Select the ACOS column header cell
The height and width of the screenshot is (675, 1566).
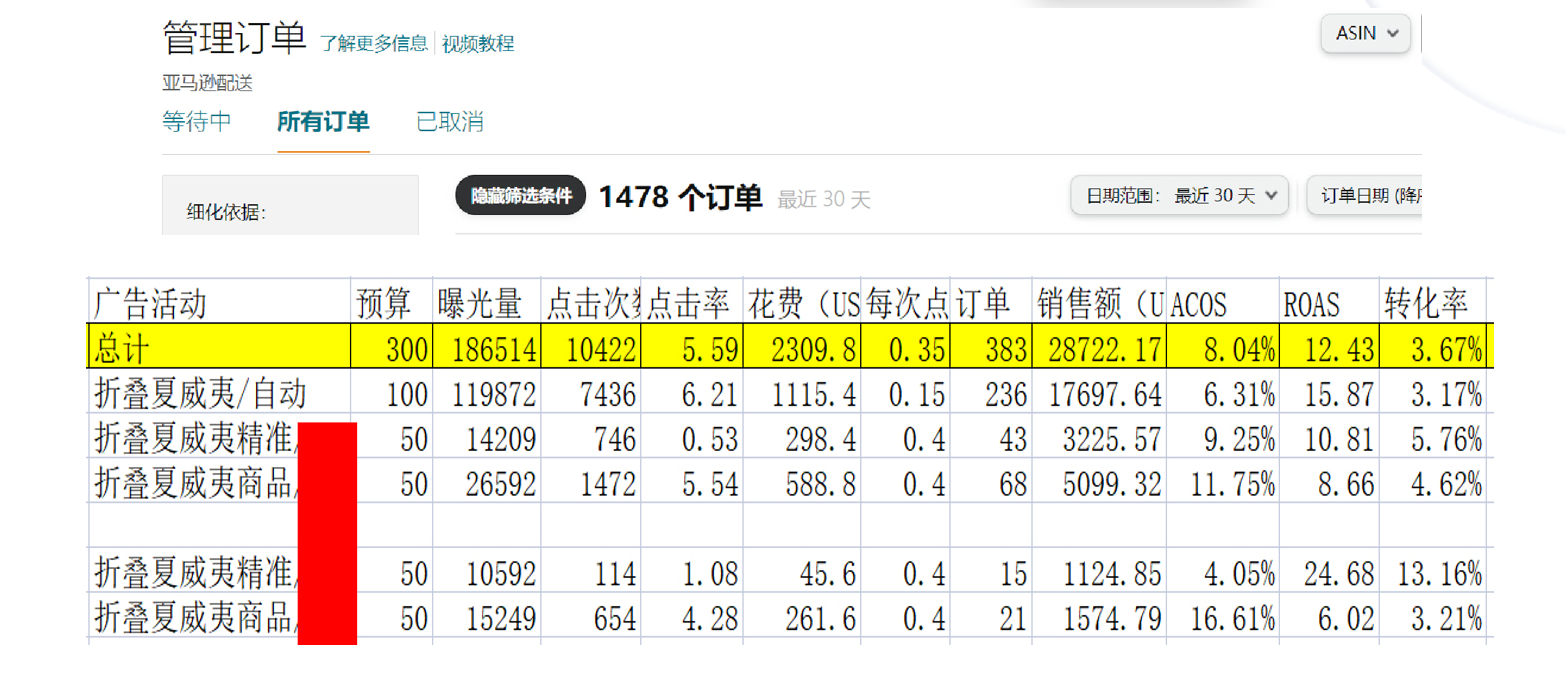[1200, 302]
